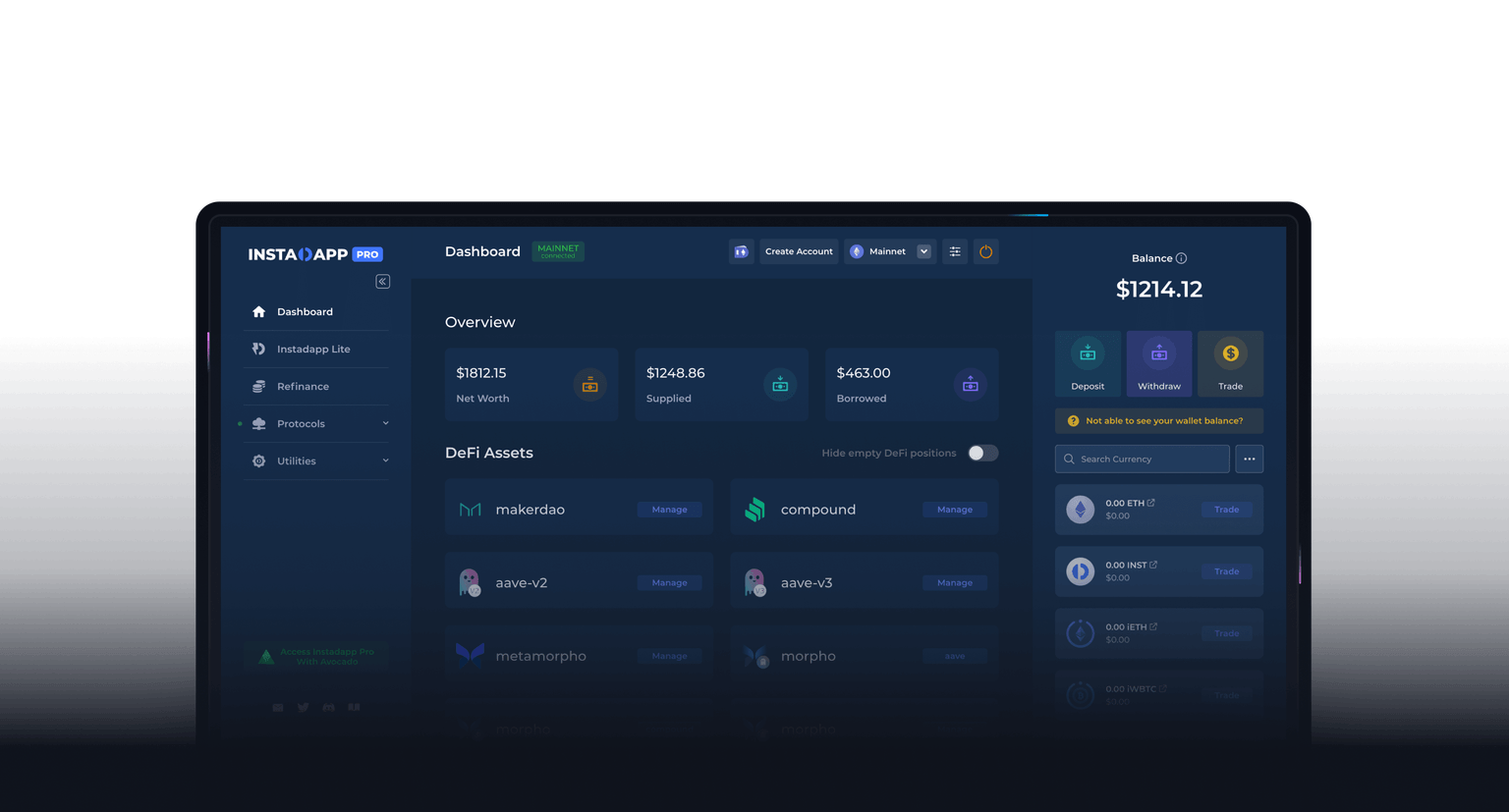The width and height of the screenshot is (1509, 812).
Task: Click the Trade action tile under Balance
Action: [x=1231, y=364]
